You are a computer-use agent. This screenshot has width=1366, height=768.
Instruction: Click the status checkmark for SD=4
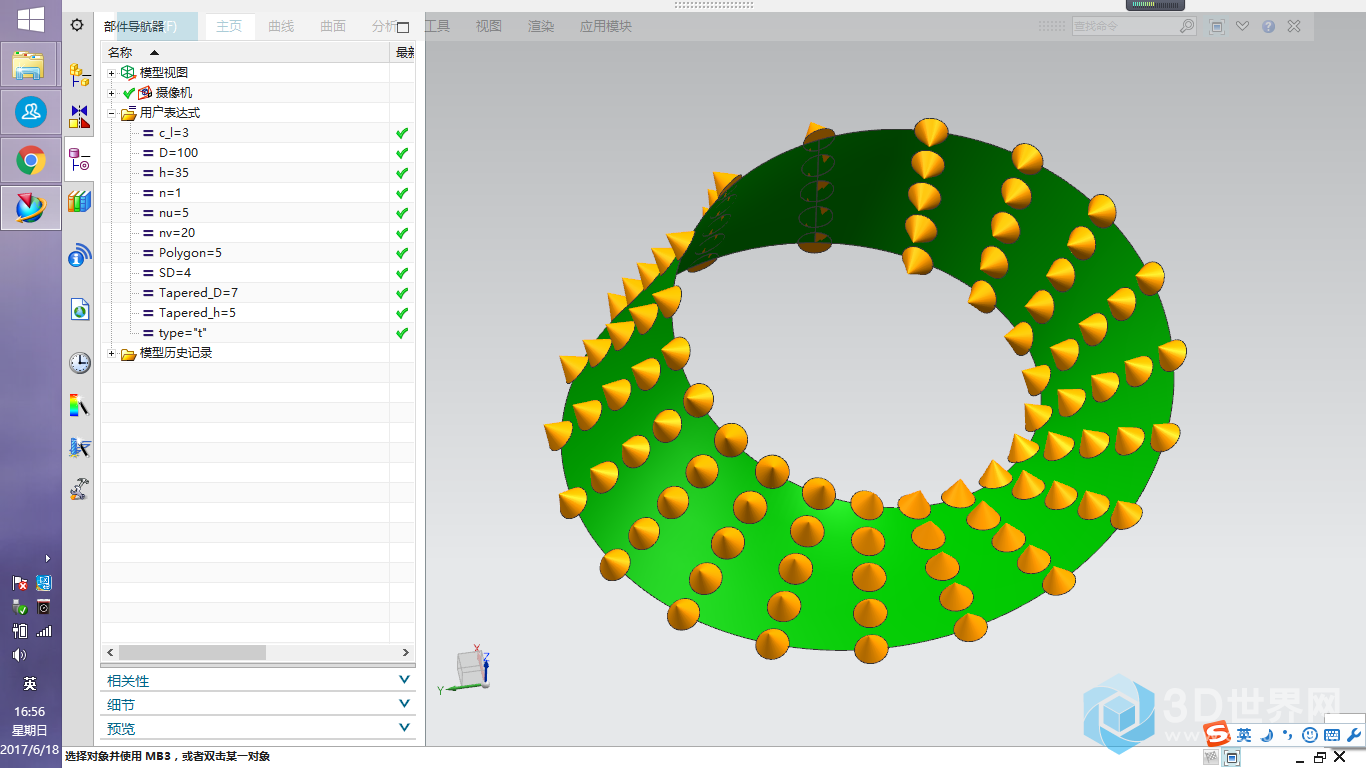coord(402,273)
